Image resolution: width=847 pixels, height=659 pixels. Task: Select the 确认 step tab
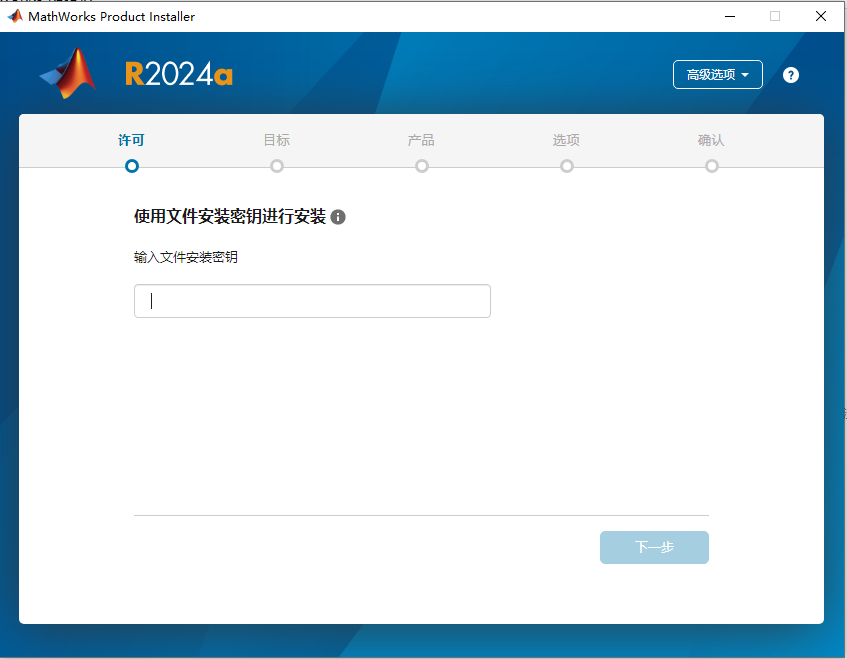pyautogui.click(x=711, y=140)
